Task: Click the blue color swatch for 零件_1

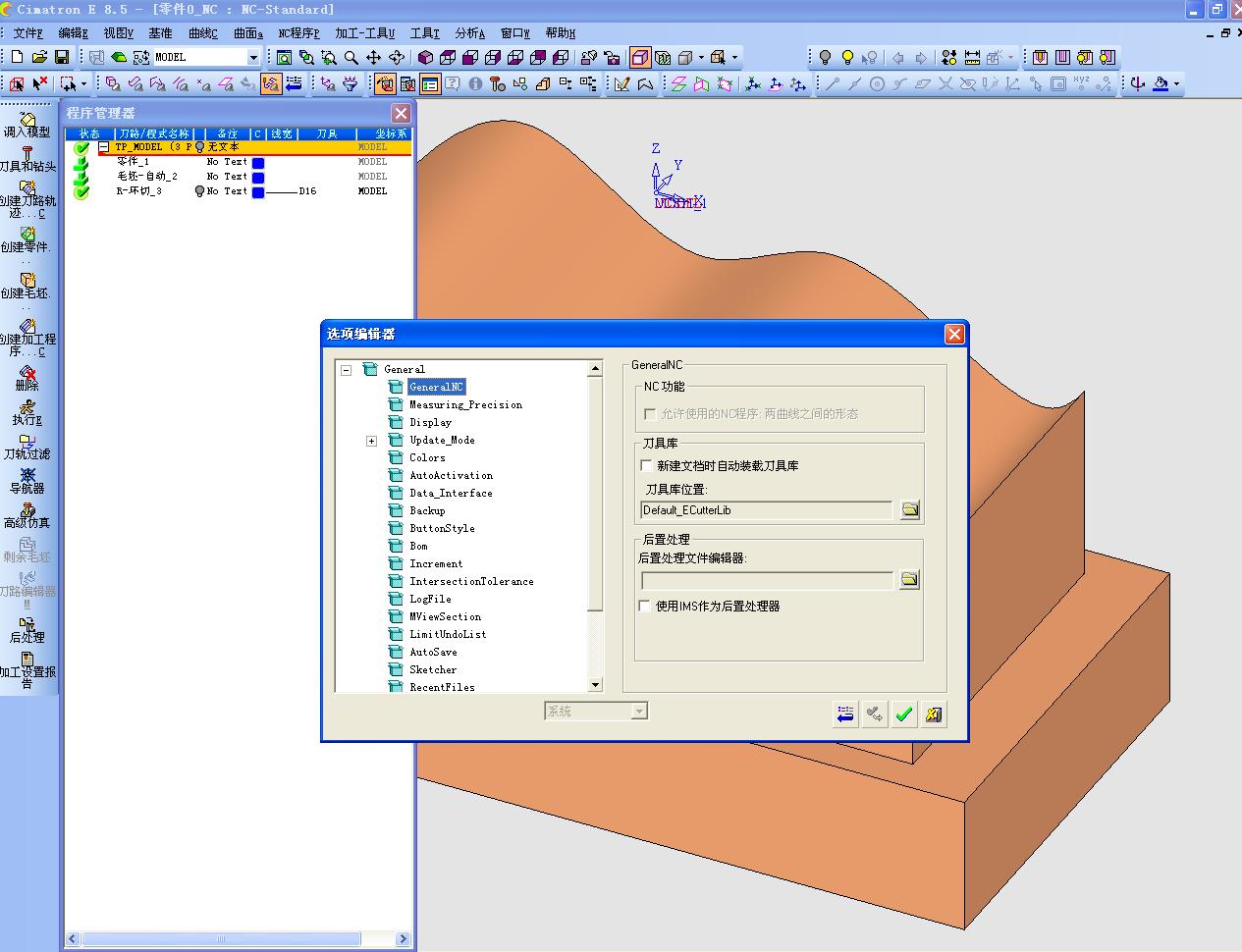Action: (258, 163)
